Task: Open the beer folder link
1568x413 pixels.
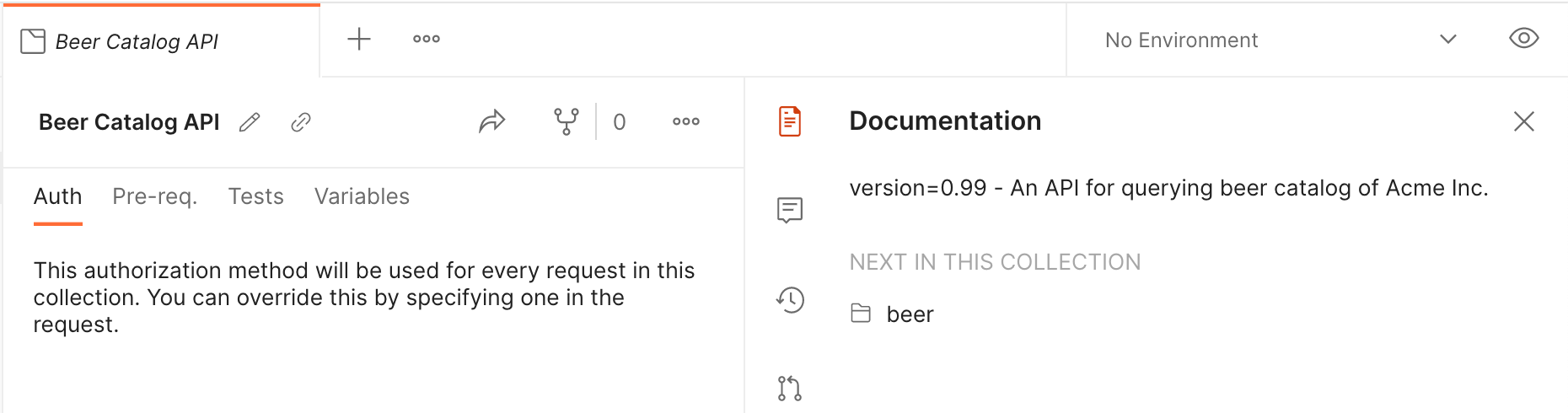Action: tap(910, 314)
